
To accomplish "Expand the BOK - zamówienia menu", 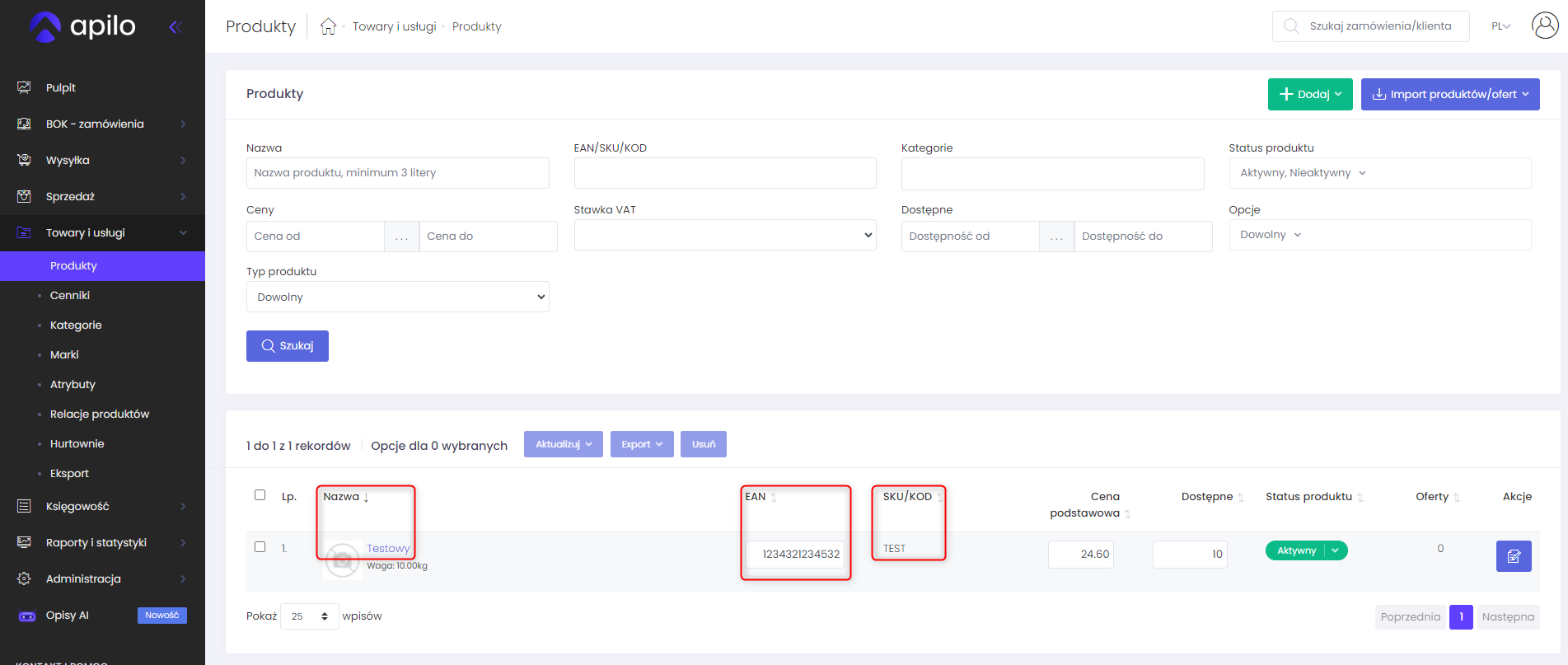I will point(102,124).
